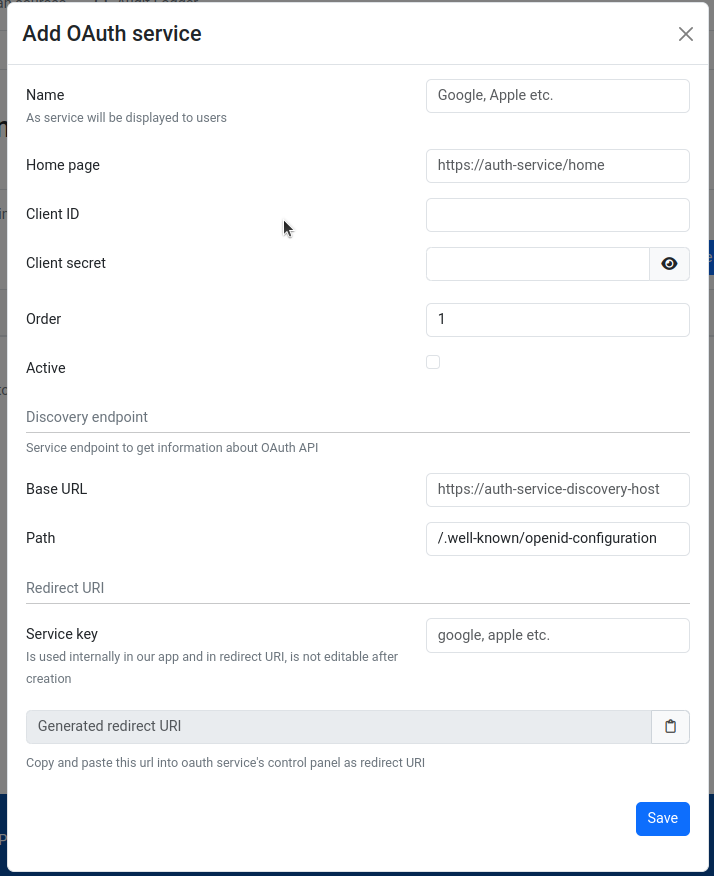Click into the Home page field
Image resolution: width=714 pixels, height=876 pixels.
click(557, 166)
